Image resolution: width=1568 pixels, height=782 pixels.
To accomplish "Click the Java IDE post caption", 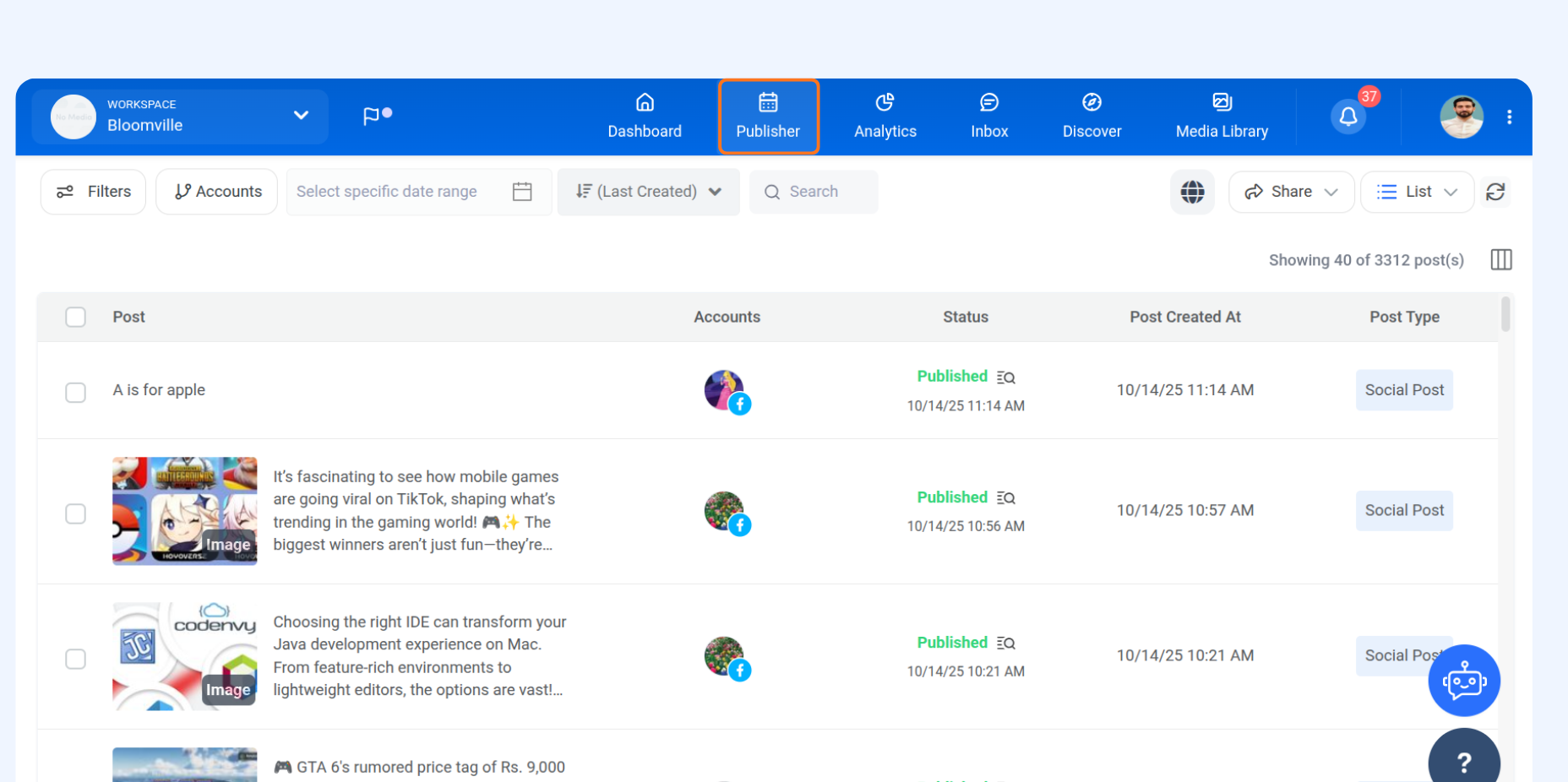I will [x=420, y=656].
